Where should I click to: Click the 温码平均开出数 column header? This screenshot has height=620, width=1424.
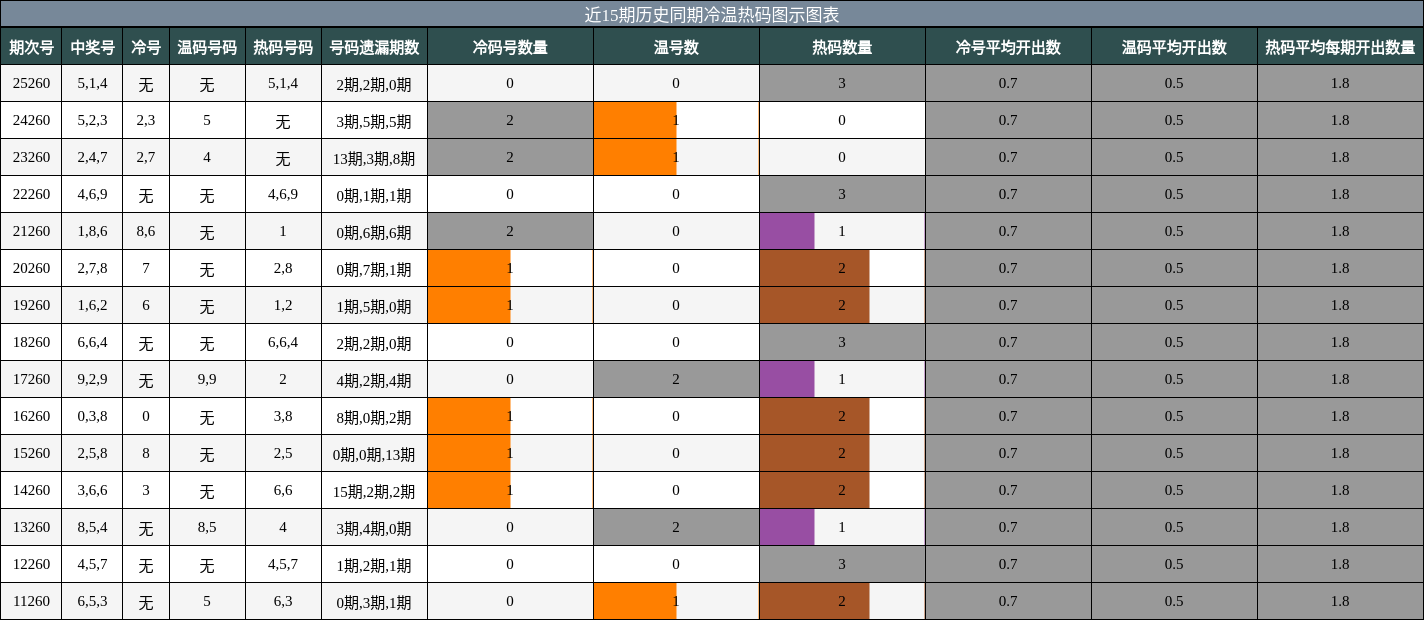(1174, 47)
